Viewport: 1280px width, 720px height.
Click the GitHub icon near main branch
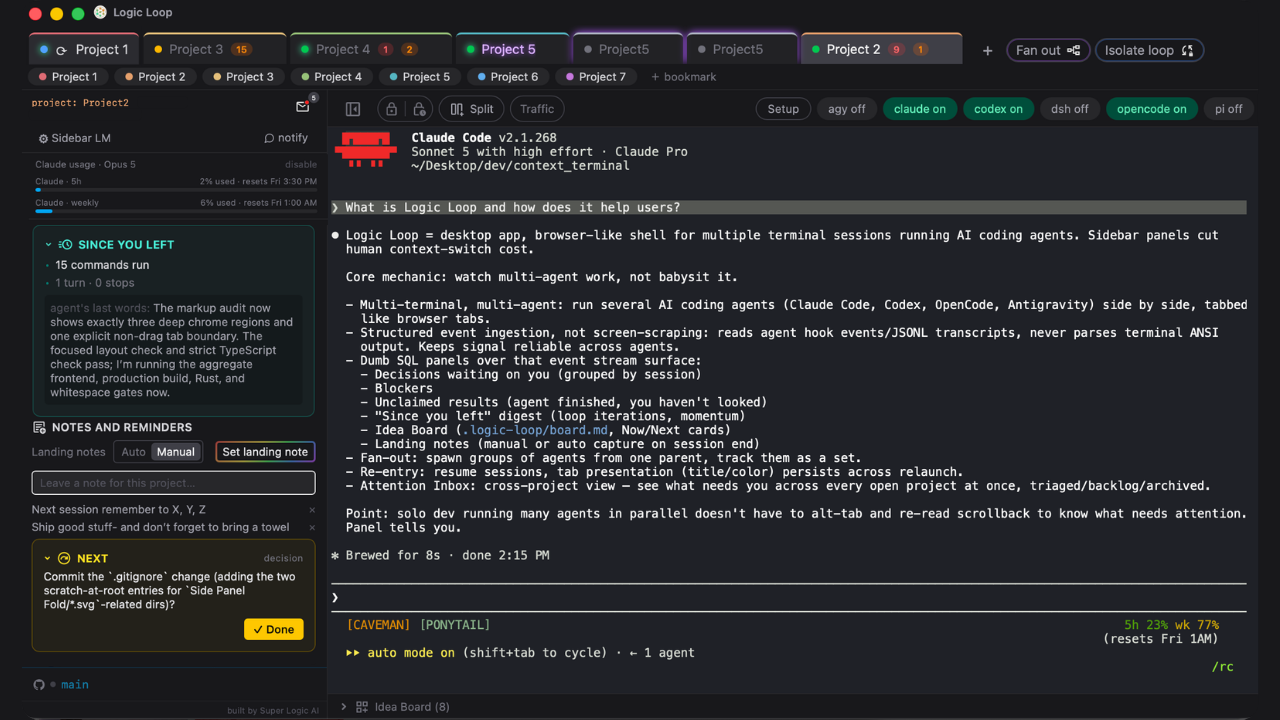[x=39, y=684]
